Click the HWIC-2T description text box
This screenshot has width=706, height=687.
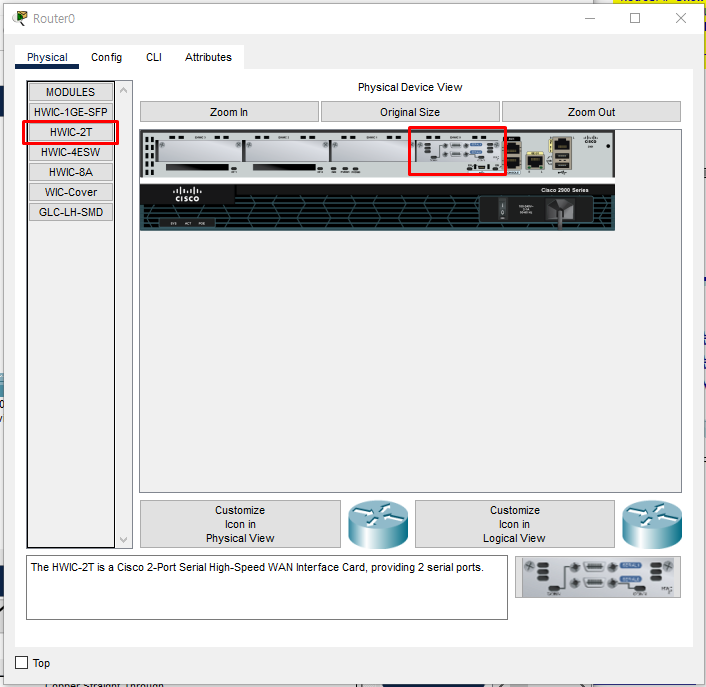[x=267, y=588]
